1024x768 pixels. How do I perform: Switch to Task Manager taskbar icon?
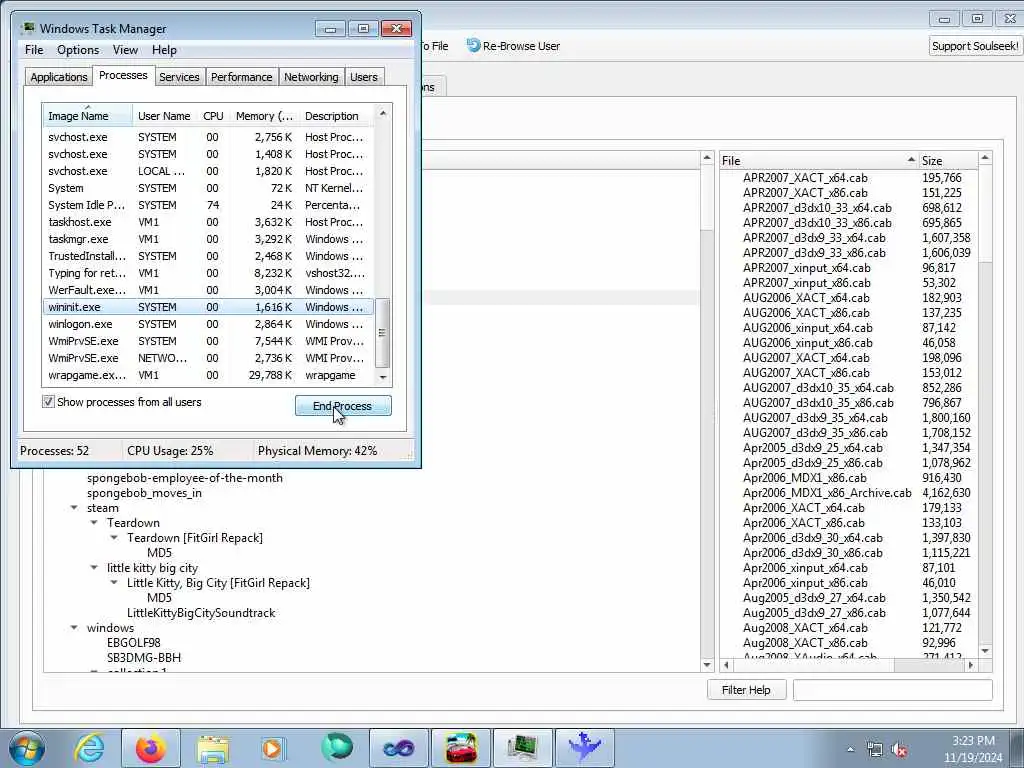tap(522, 748)
